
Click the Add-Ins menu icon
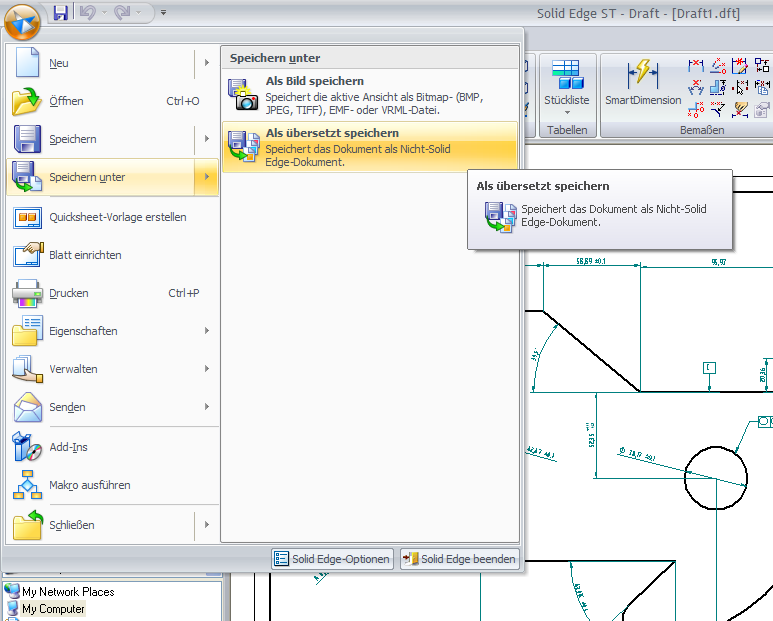pyautogui.click(x=27, y=447)
